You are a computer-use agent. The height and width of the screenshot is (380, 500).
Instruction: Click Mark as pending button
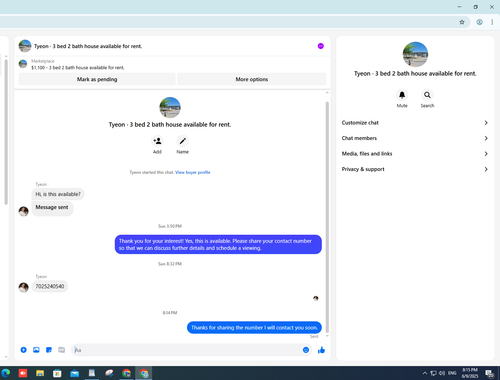point(97,79)
